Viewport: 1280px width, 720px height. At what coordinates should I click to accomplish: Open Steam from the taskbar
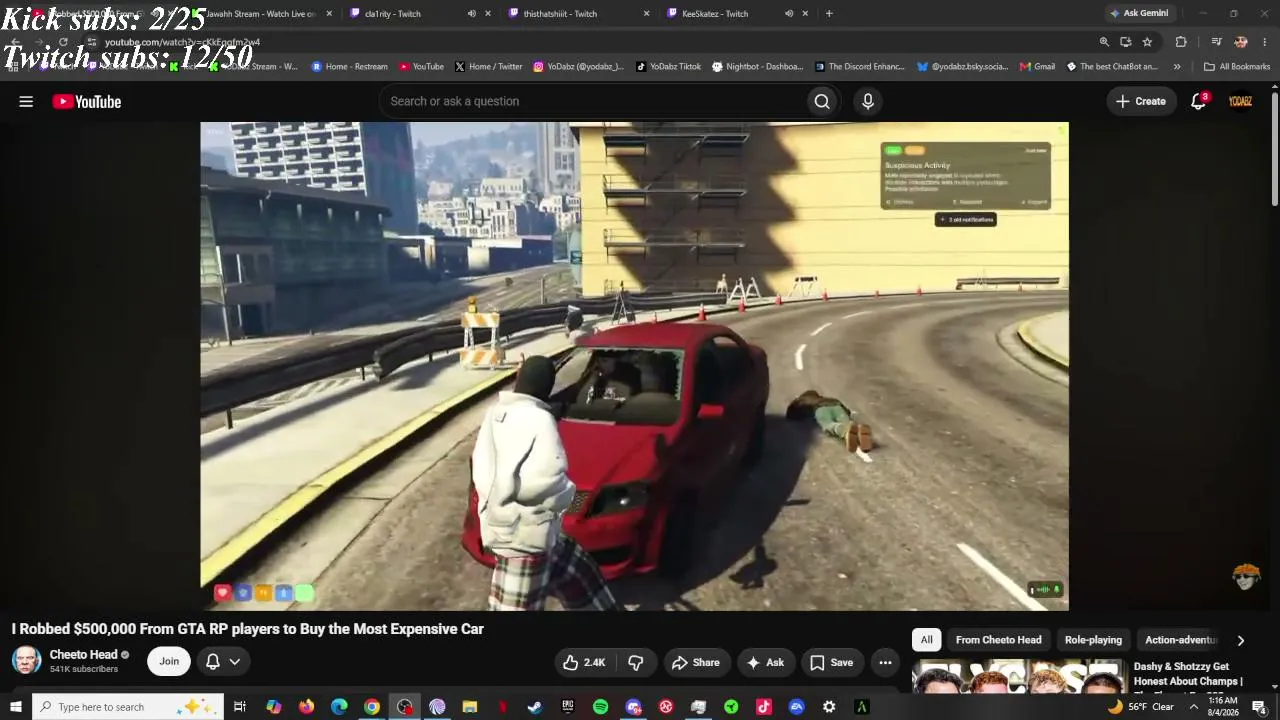tap(535, 707)
